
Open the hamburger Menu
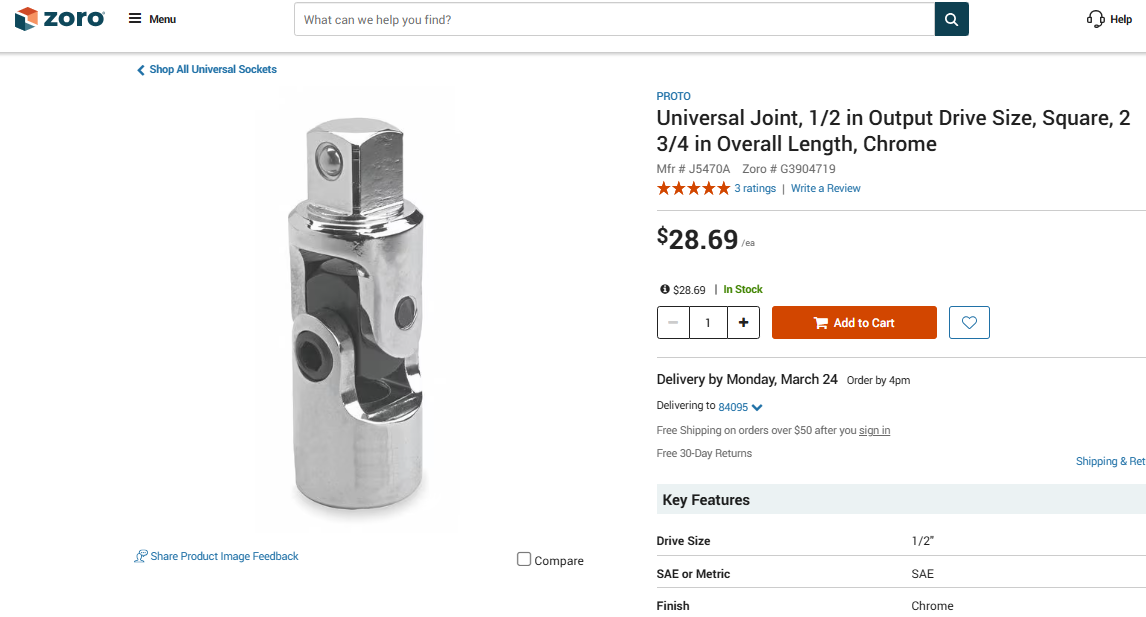pos(135,19)
